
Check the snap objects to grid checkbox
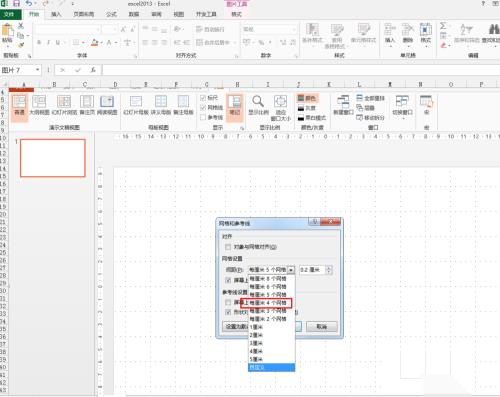tap(228, 247)
